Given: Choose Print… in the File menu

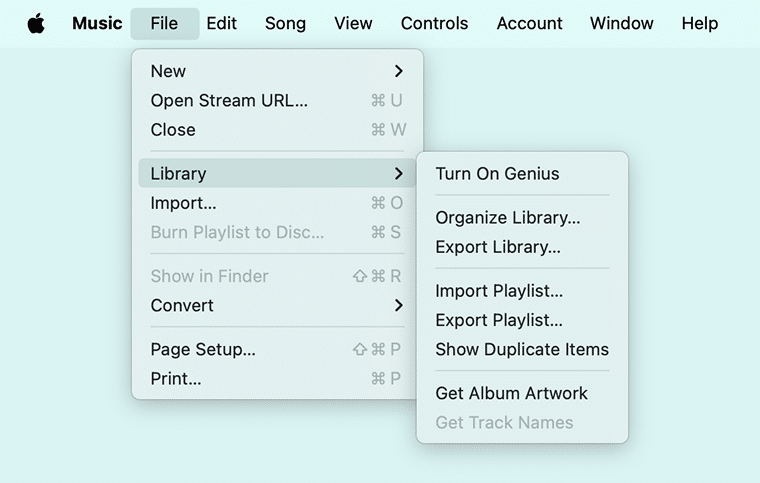Looking at the screenshot, I should coord(277,378).
